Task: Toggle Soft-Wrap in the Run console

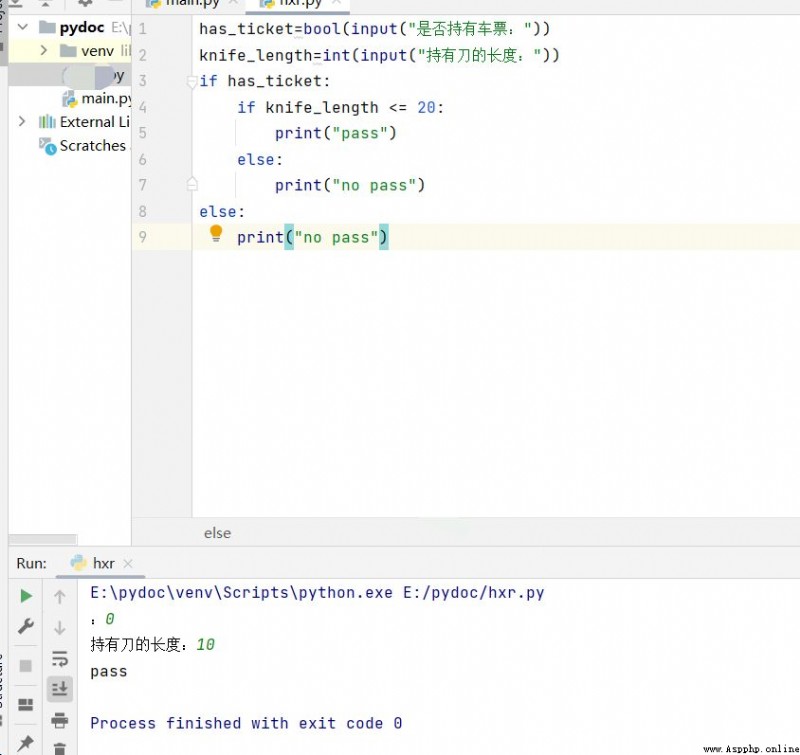Action: [60, 659]
